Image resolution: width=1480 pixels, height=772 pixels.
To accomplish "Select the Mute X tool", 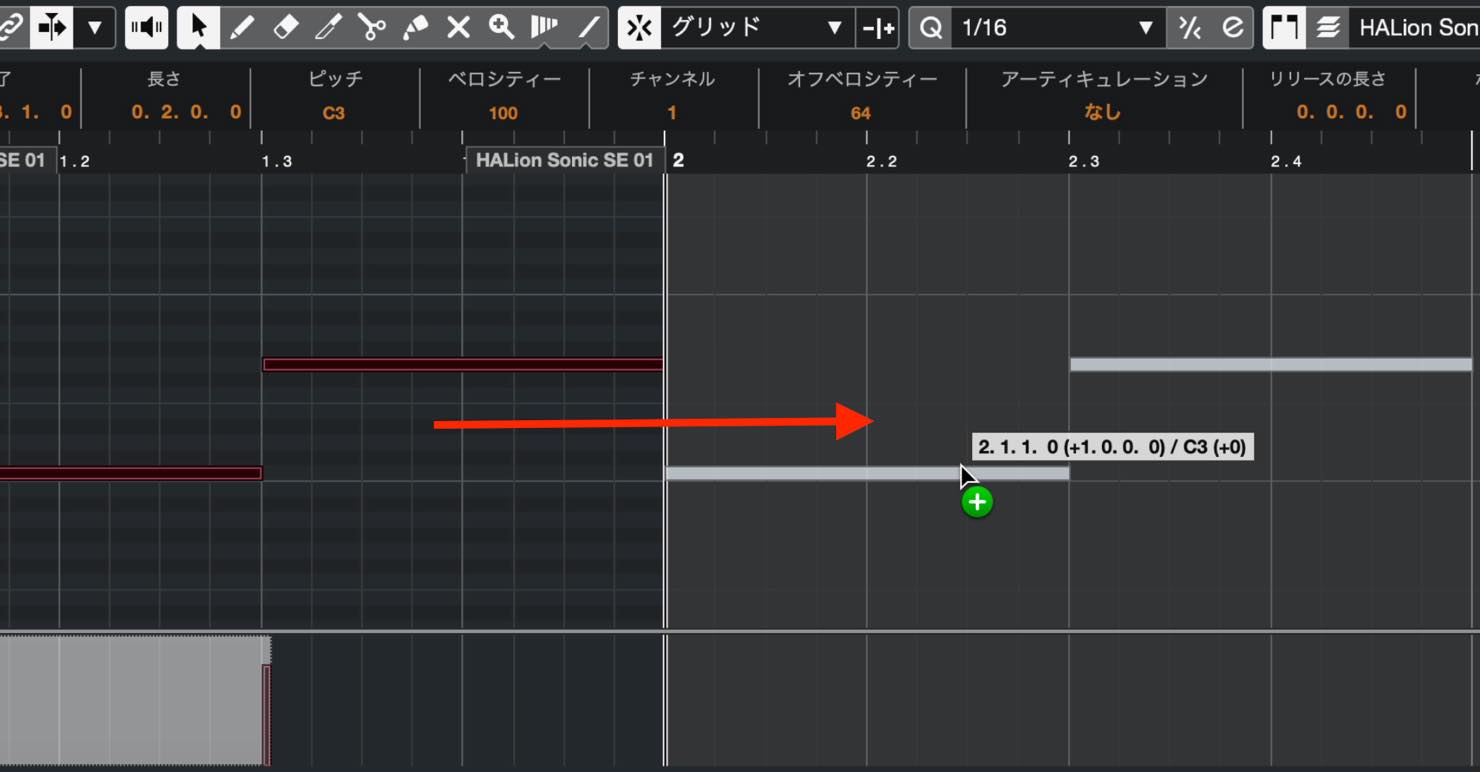I will [458, 28].
